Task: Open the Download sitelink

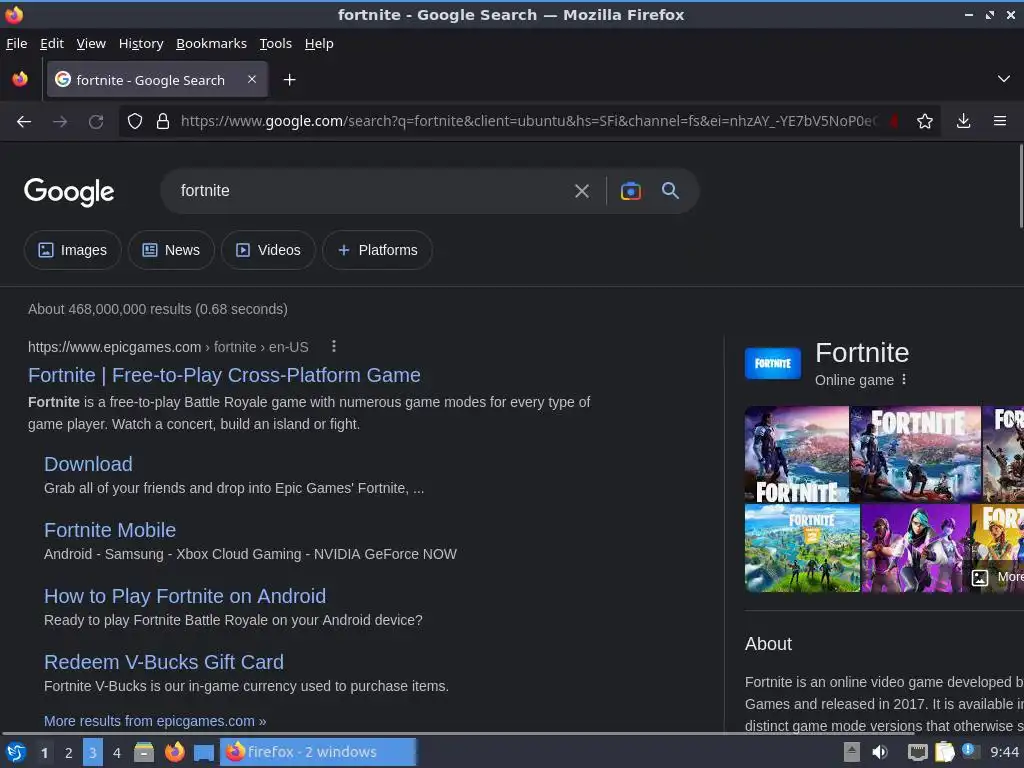Action: tap(88, 464)
